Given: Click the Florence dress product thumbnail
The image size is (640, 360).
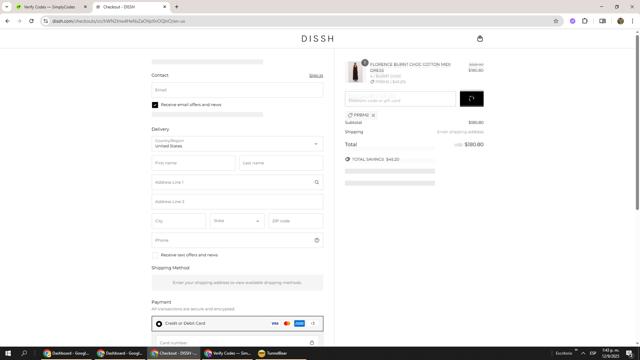Looking at the screenshot, I should (355, 72).
